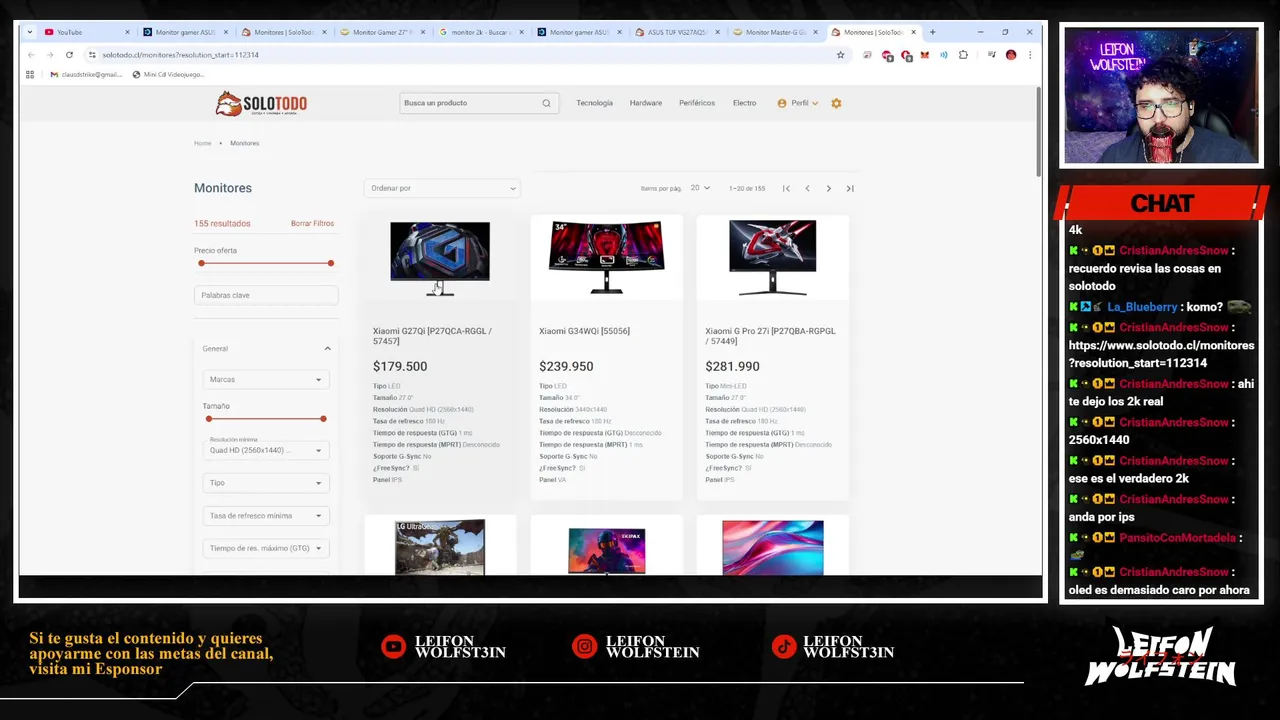
Task: Go to the first results page
Action: (786, 188)
